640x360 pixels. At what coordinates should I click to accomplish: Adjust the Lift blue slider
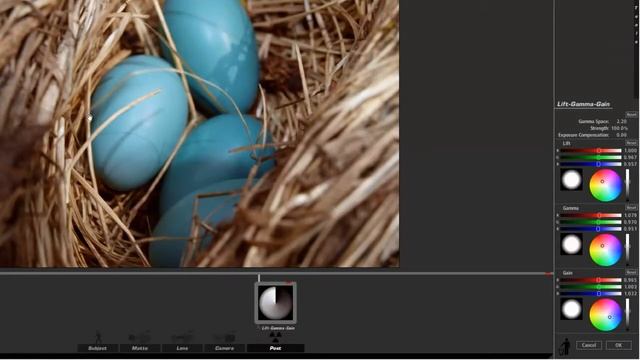[x=591, y=164]
